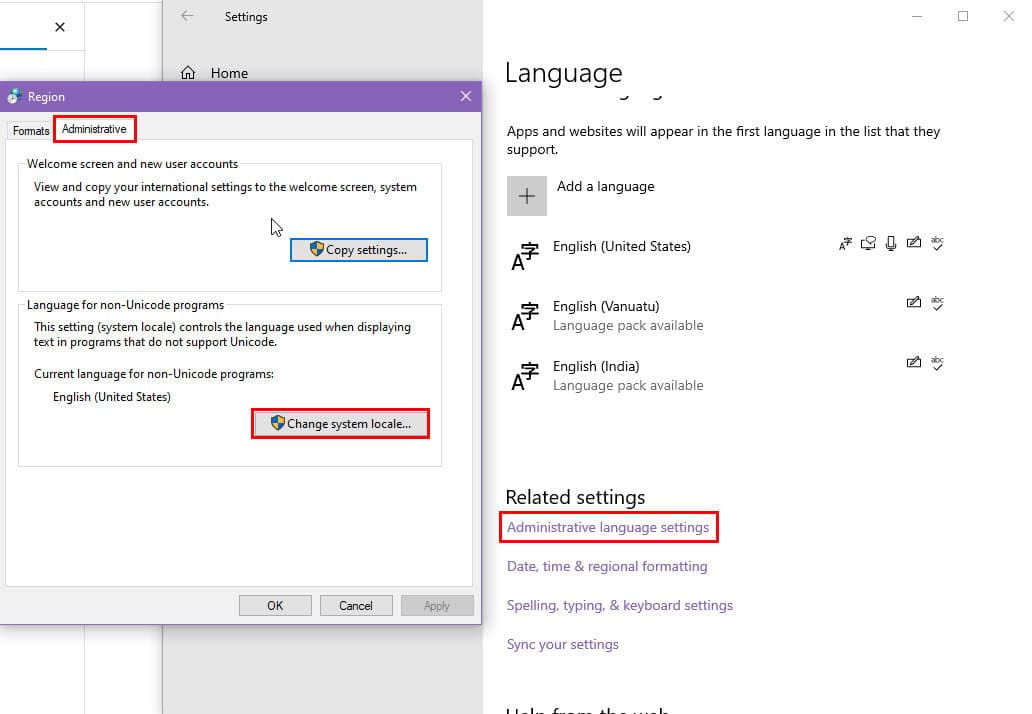Click the back arrow in Settings window
This screenshot has height=714, width=1032.
tap(187, 16)
